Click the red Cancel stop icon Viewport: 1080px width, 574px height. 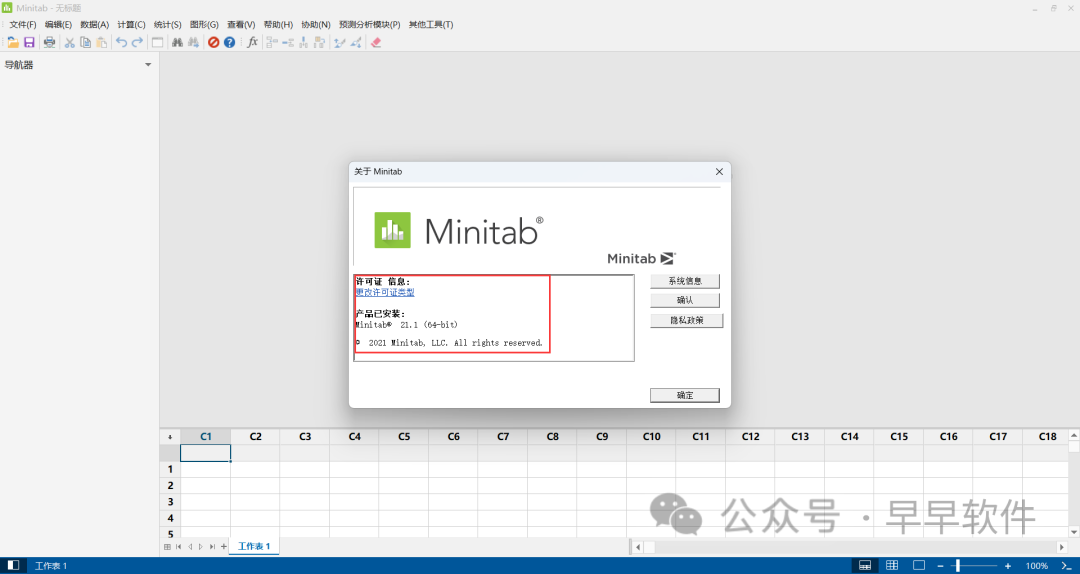213,42
